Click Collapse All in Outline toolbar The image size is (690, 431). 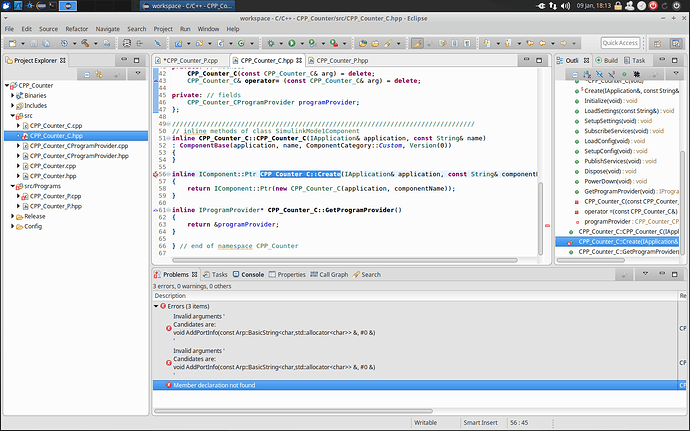coord(575,74)
